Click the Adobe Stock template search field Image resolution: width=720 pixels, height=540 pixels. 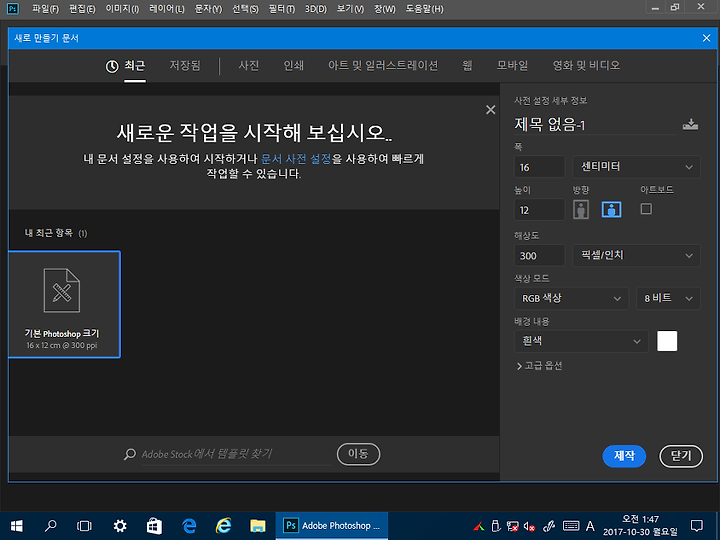click(236, 454)
